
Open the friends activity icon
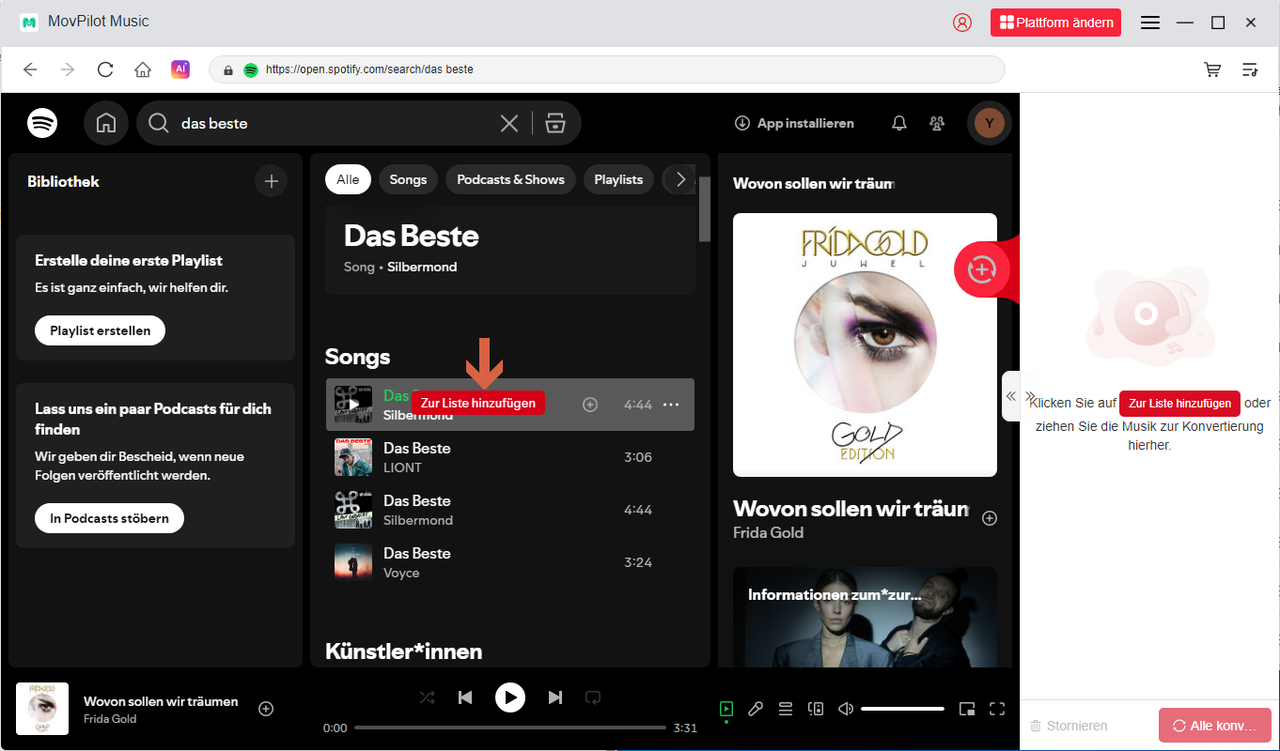click(937, 123)
